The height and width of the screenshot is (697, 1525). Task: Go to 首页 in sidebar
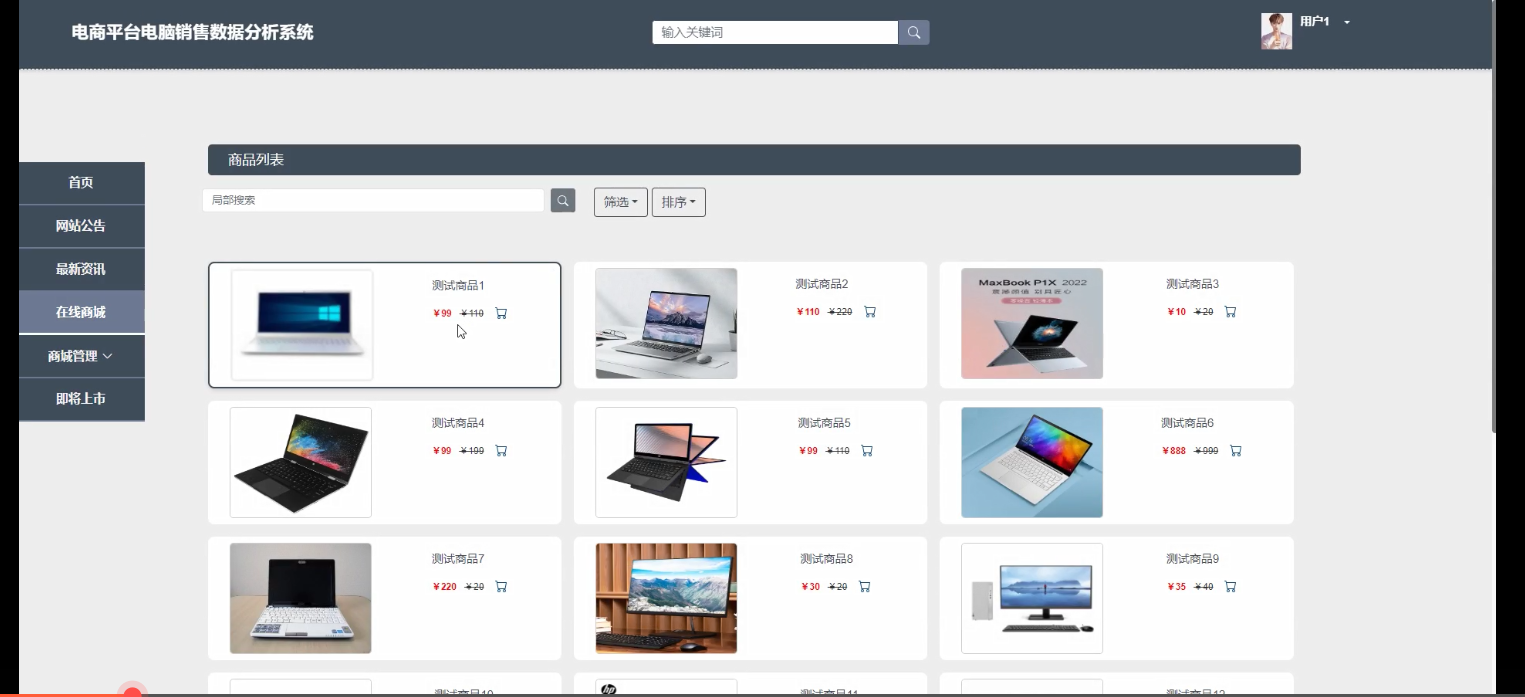click(81, 183)
